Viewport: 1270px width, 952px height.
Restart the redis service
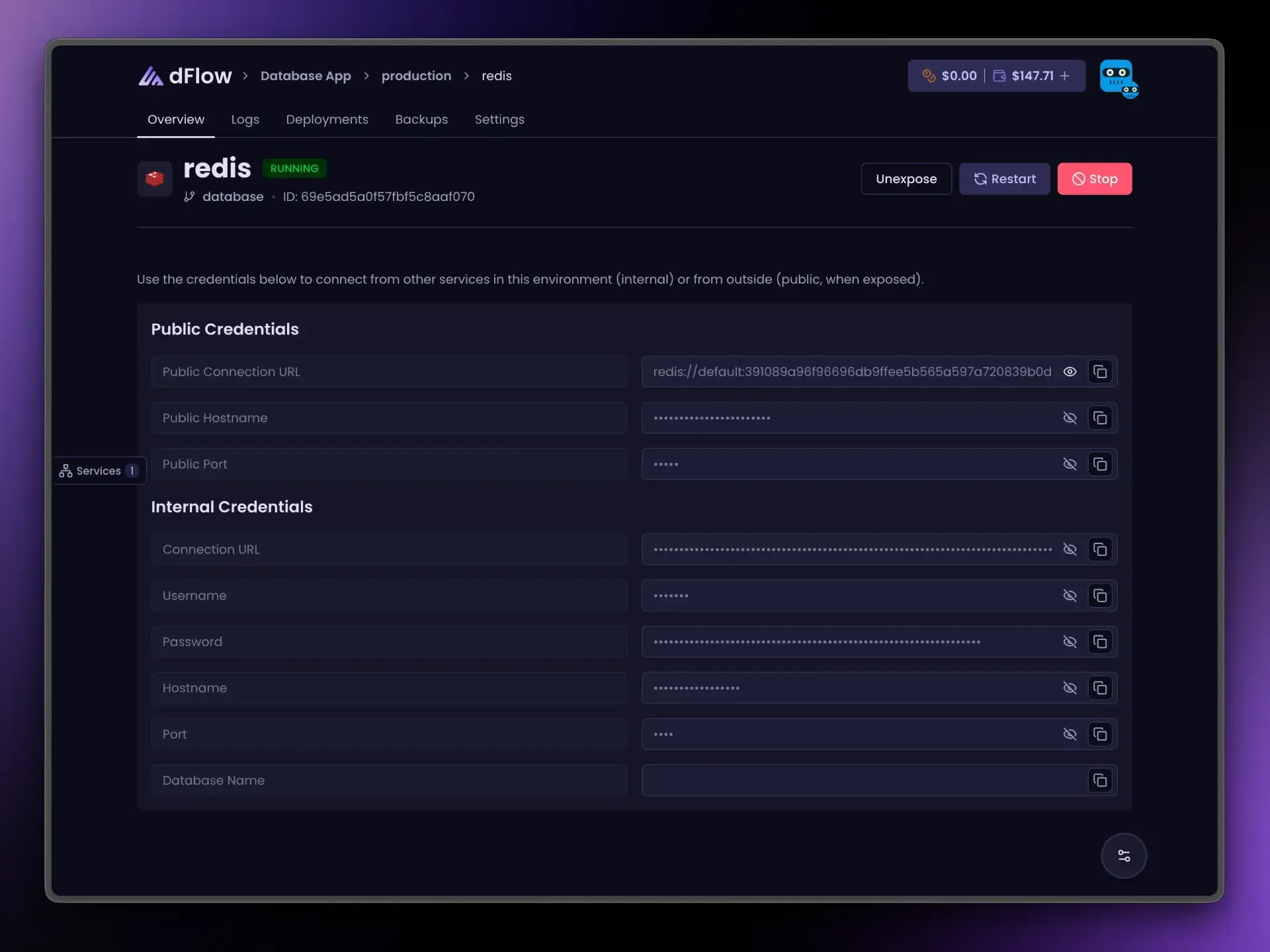(x=1004, y=178)
